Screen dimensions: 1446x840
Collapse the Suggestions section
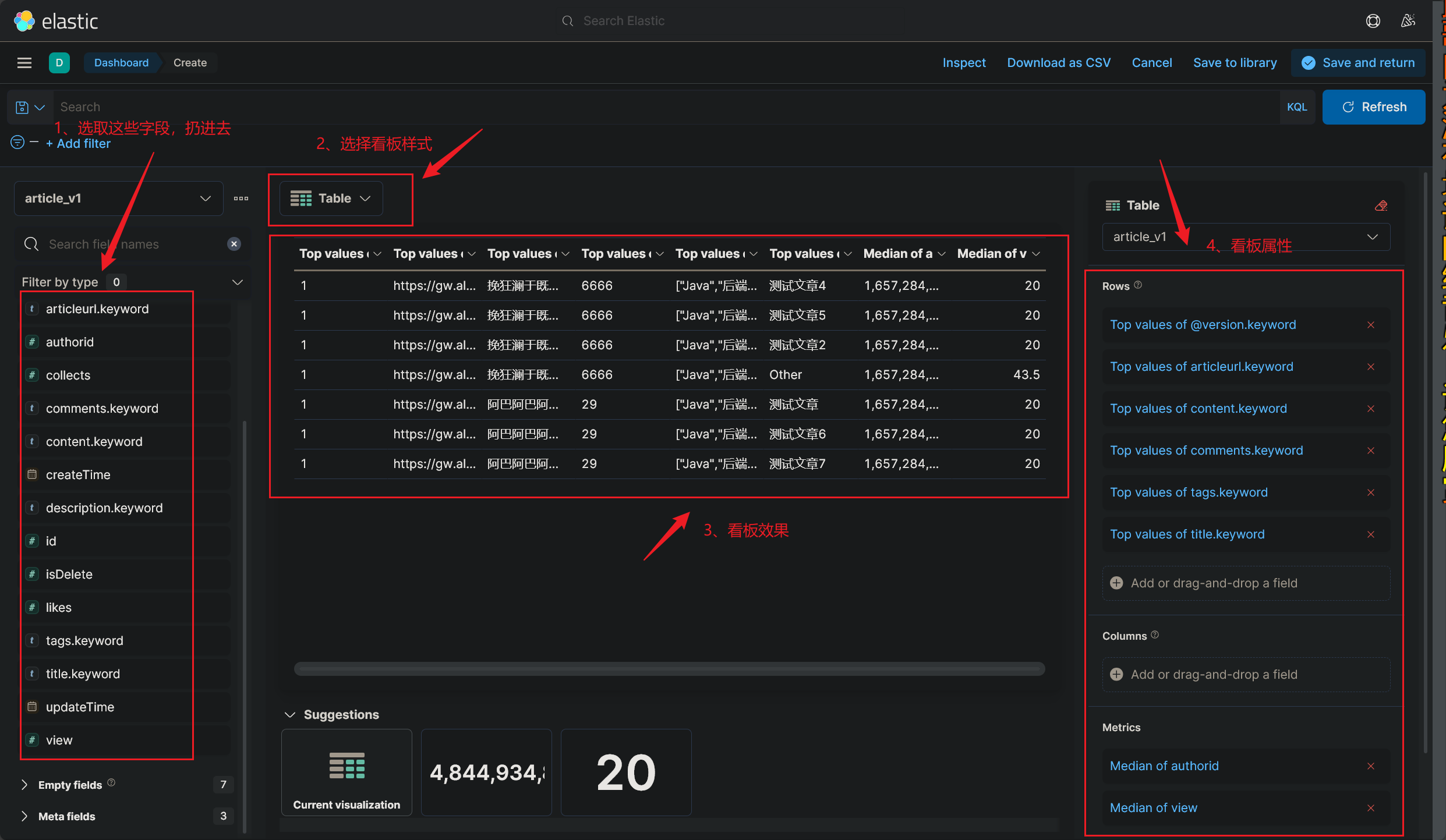289,715
